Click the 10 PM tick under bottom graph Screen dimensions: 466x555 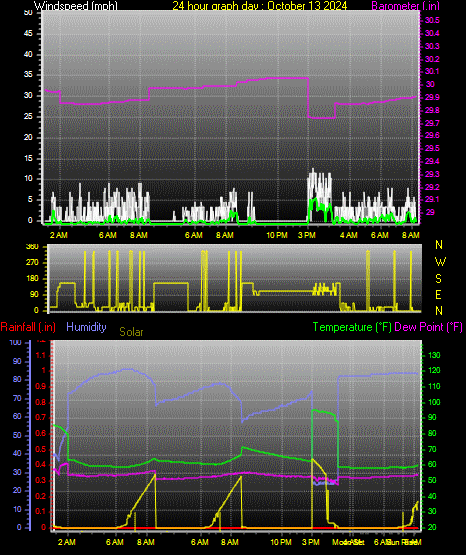point(281,542)
